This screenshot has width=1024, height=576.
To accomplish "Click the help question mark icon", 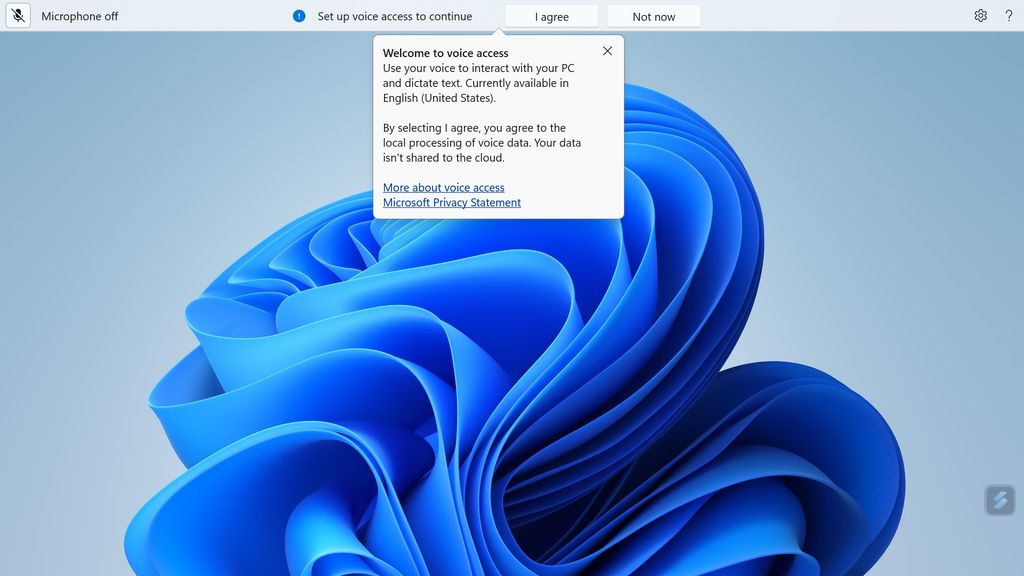I will click(1008, 15).
